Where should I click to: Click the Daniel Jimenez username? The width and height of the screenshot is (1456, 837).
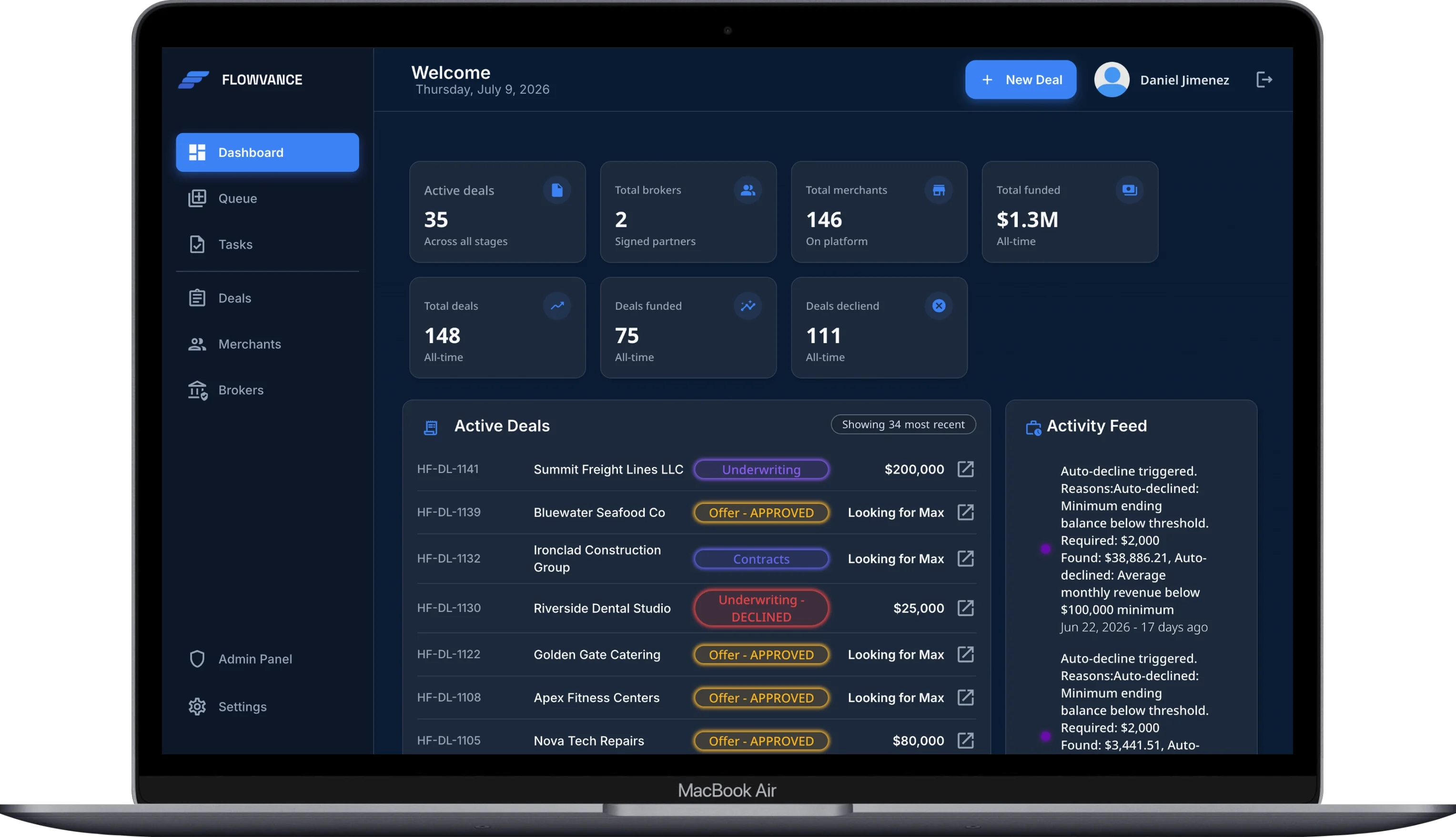tap(1185, 80)
